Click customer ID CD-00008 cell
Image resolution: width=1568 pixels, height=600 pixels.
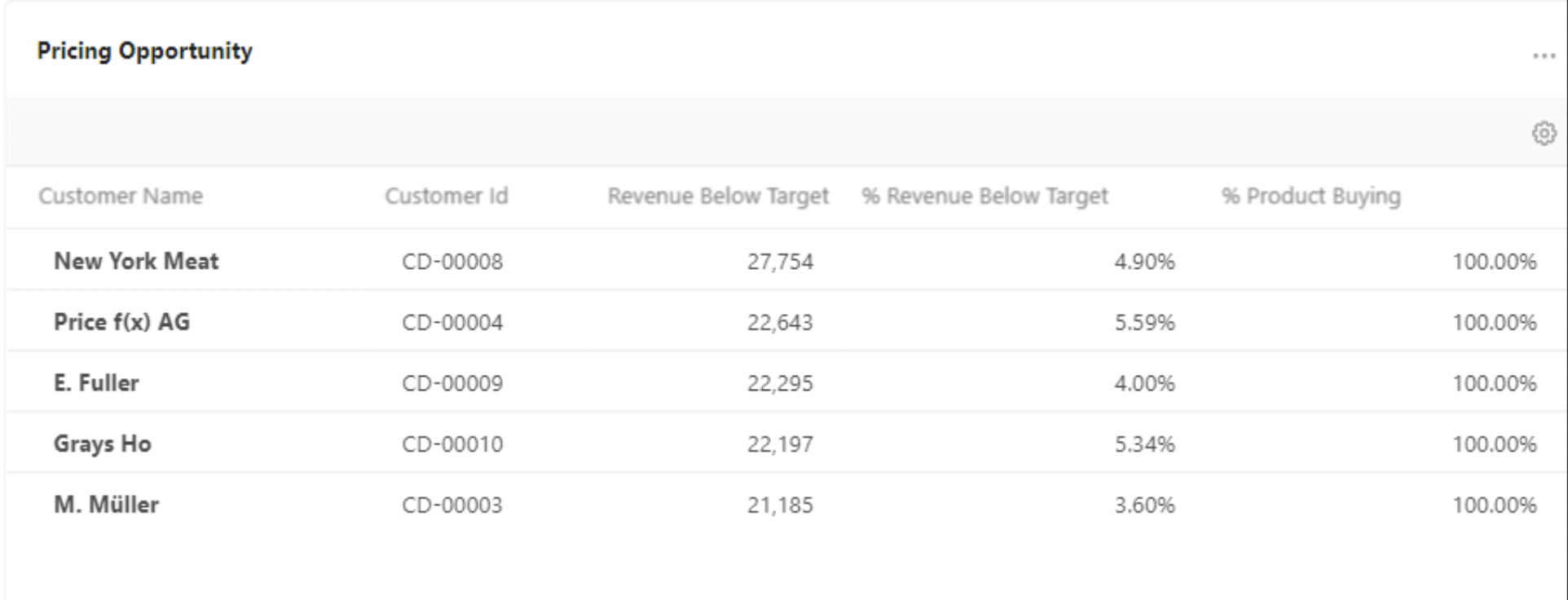coord(452,262)
